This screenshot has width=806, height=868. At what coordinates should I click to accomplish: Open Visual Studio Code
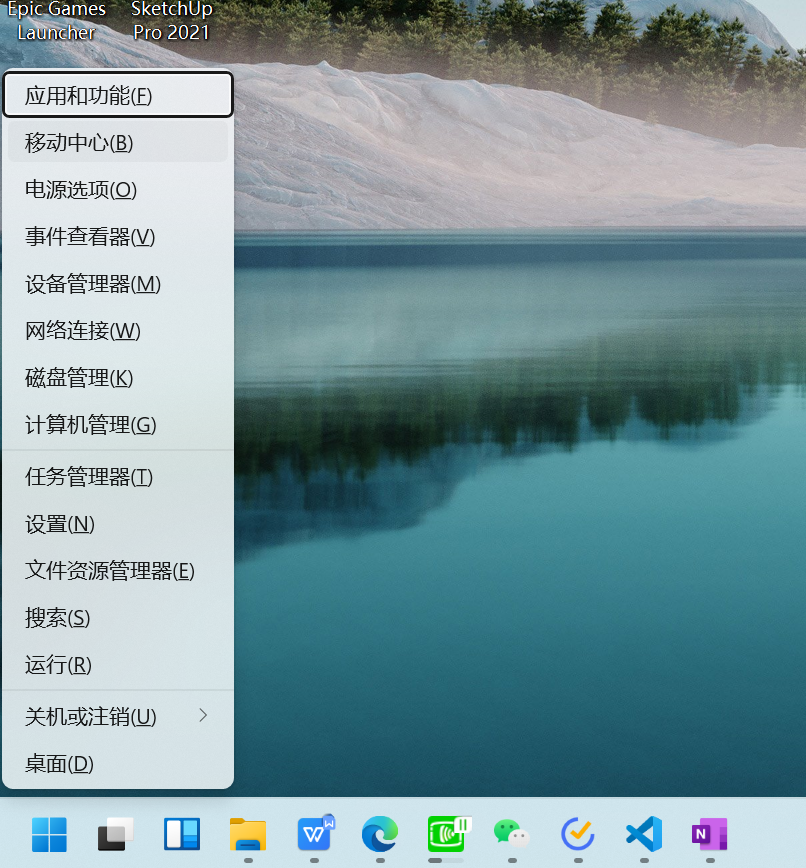coord(643,834)
